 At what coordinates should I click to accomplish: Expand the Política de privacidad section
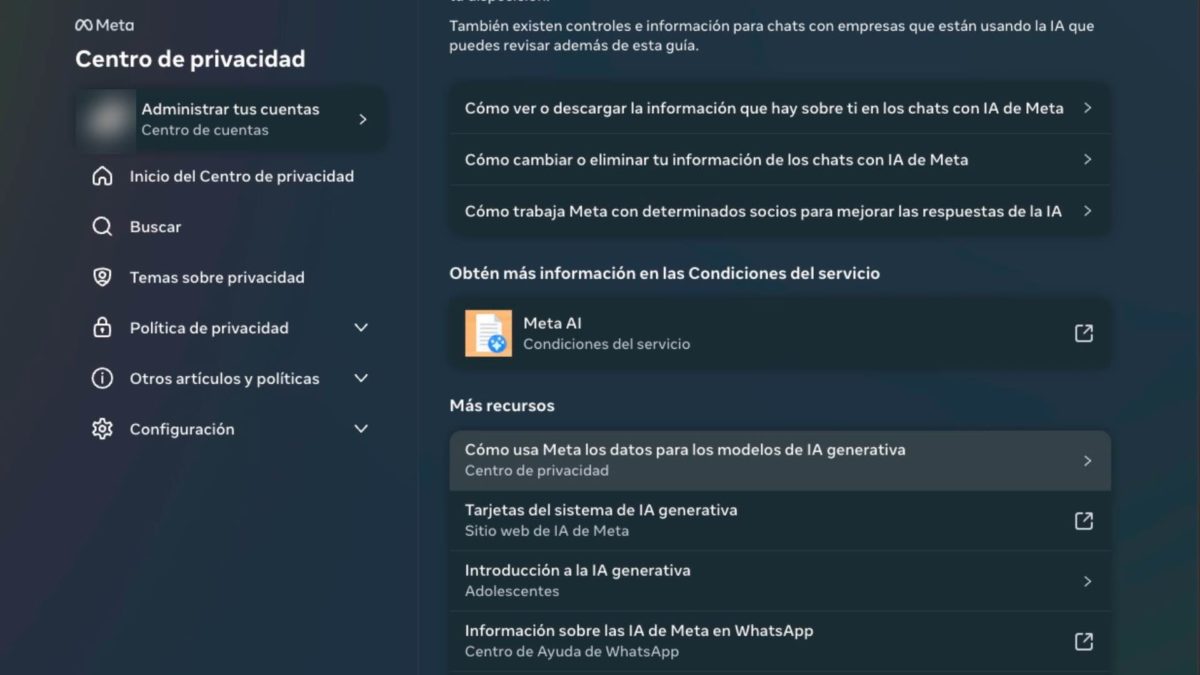361,328
